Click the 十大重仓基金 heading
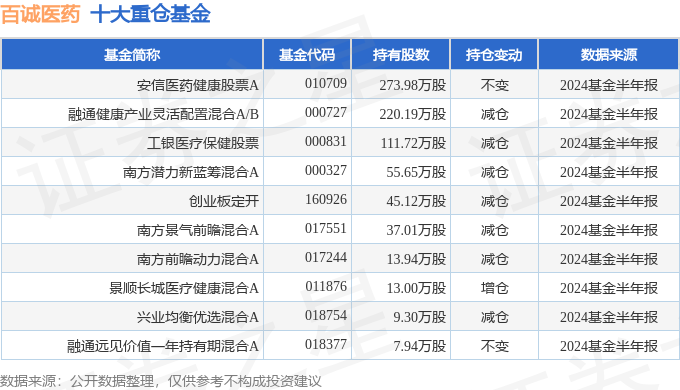680x390 pixels. 150,14
